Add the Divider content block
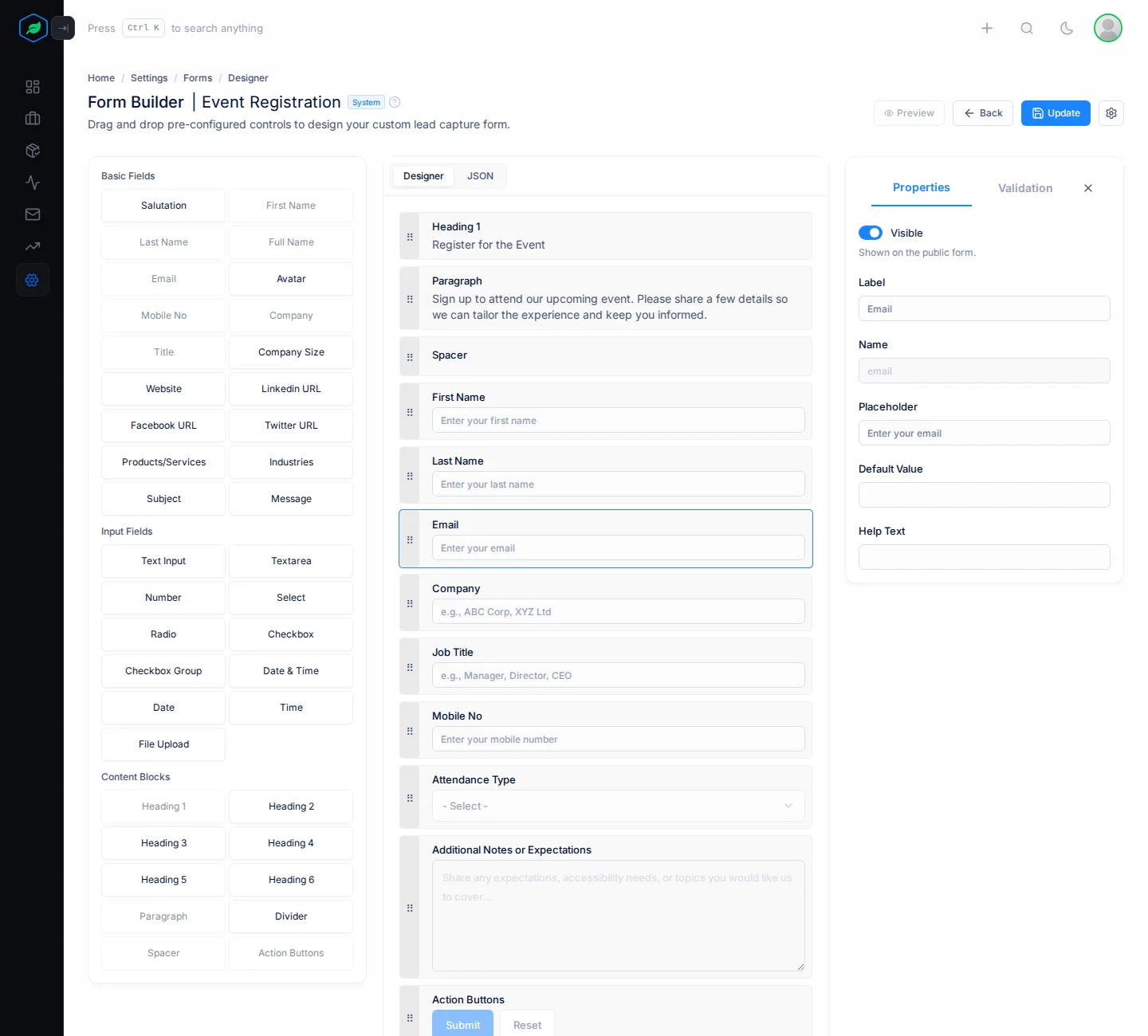 [x=291, y=916]
